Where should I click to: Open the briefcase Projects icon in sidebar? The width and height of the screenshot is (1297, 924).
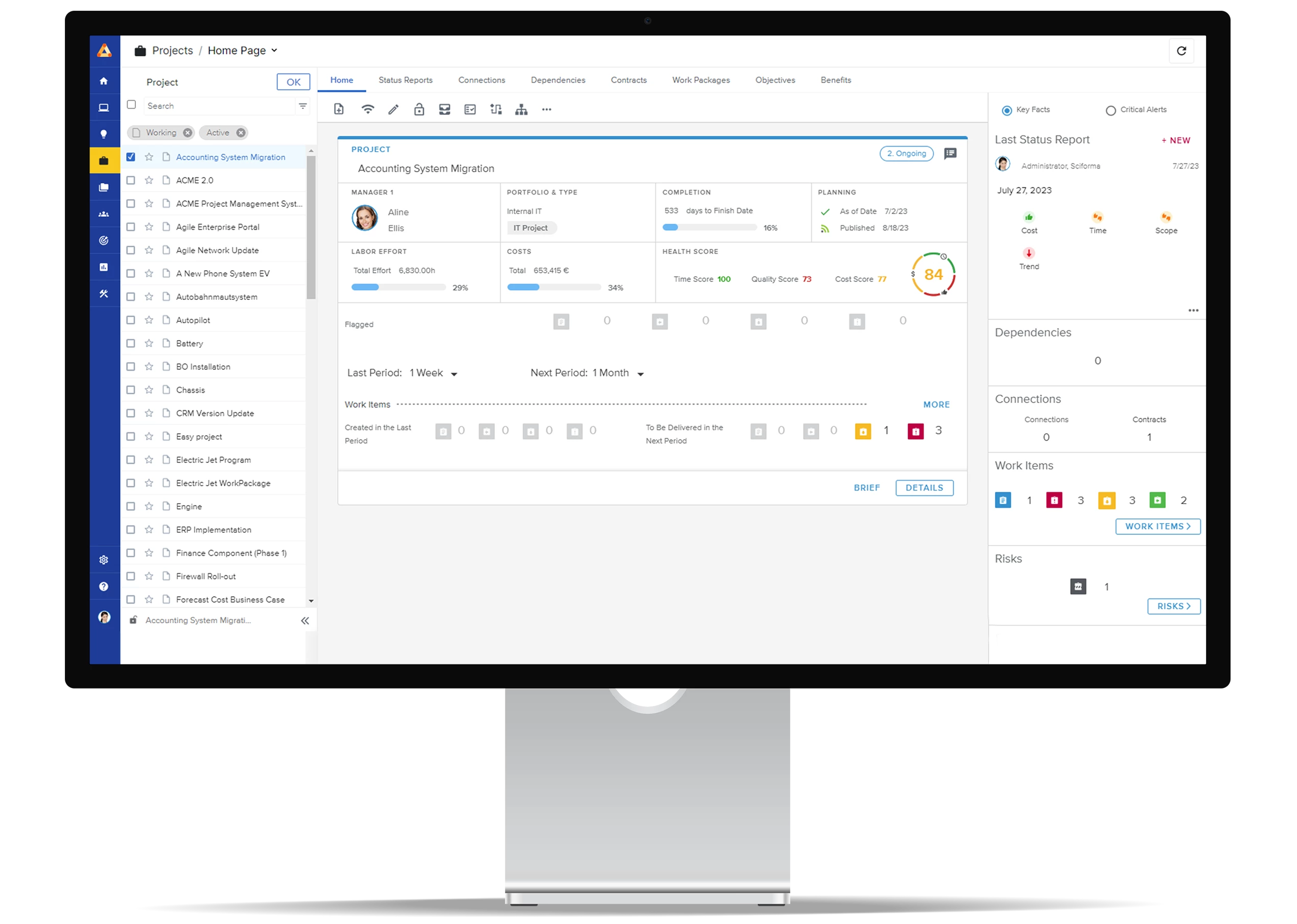pyautogui.click(x=104, y=161)
